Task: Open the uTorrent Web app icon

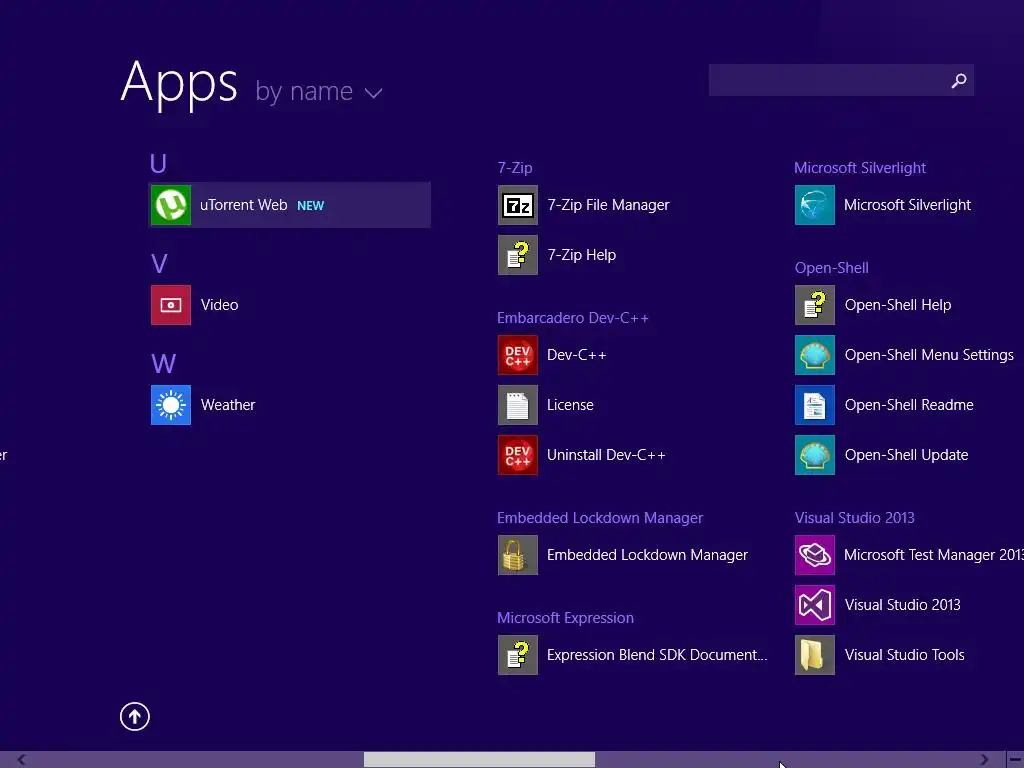Action: click(x=171, y=205)
